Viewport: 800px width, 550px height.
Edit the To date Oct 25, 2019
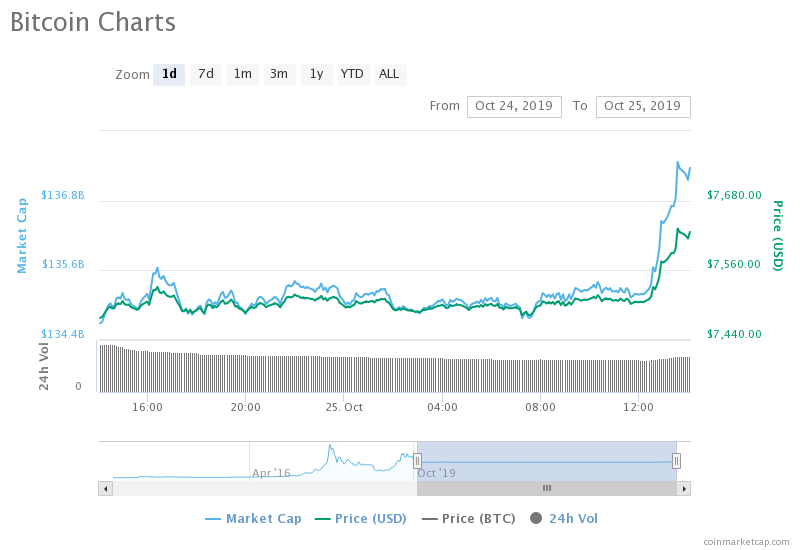pos(643,107)
